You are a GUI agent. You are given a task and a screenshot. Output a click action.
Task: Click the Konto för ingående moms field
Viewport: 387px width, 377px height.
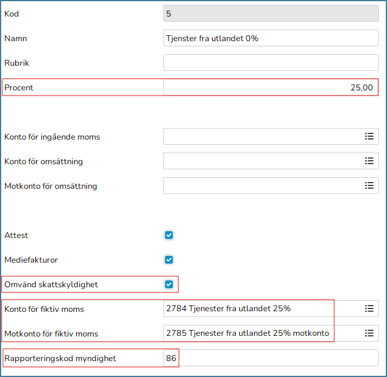click(x=271, y=136)
